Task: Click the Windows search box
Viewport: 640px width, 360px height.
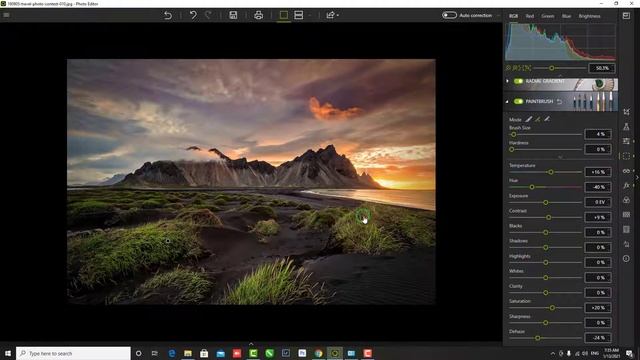Action: (73, 353)
